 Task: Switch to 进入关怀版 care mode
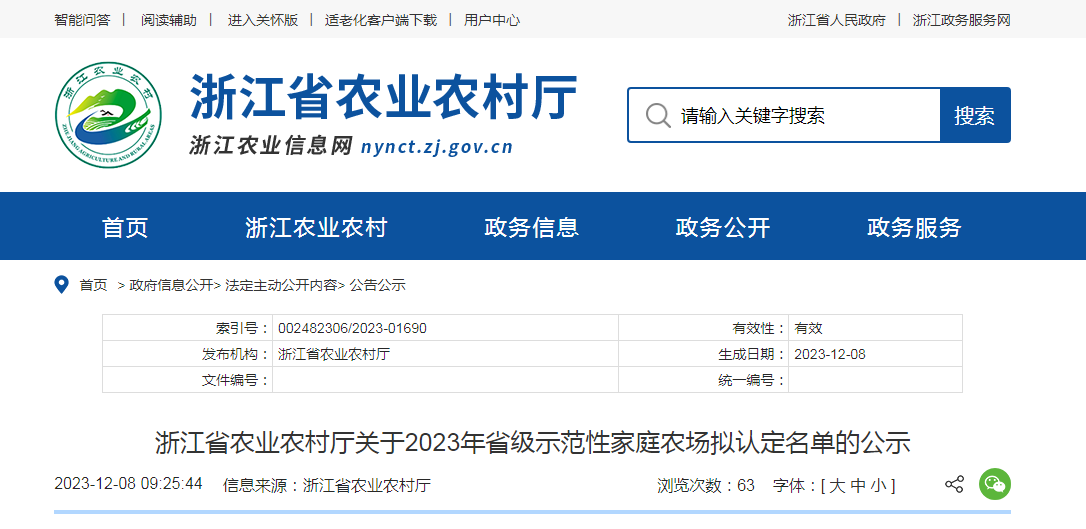(x=263, y=20)
